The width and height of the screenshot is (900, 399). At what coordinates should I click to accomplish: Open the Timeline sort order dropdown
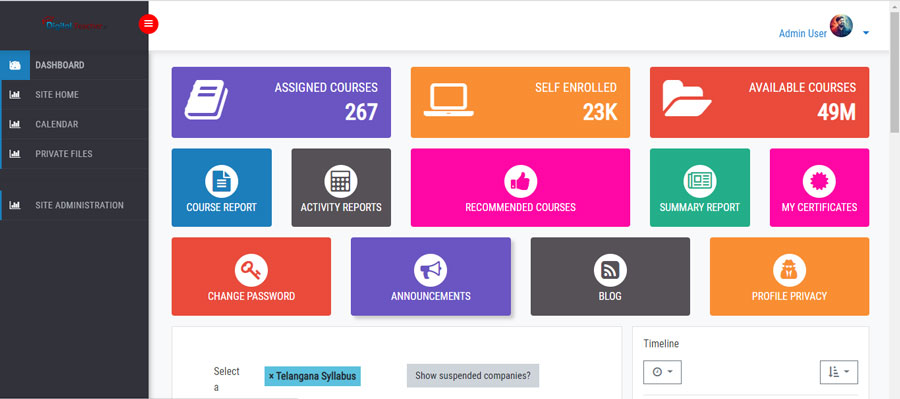click(x=839, y=372)
